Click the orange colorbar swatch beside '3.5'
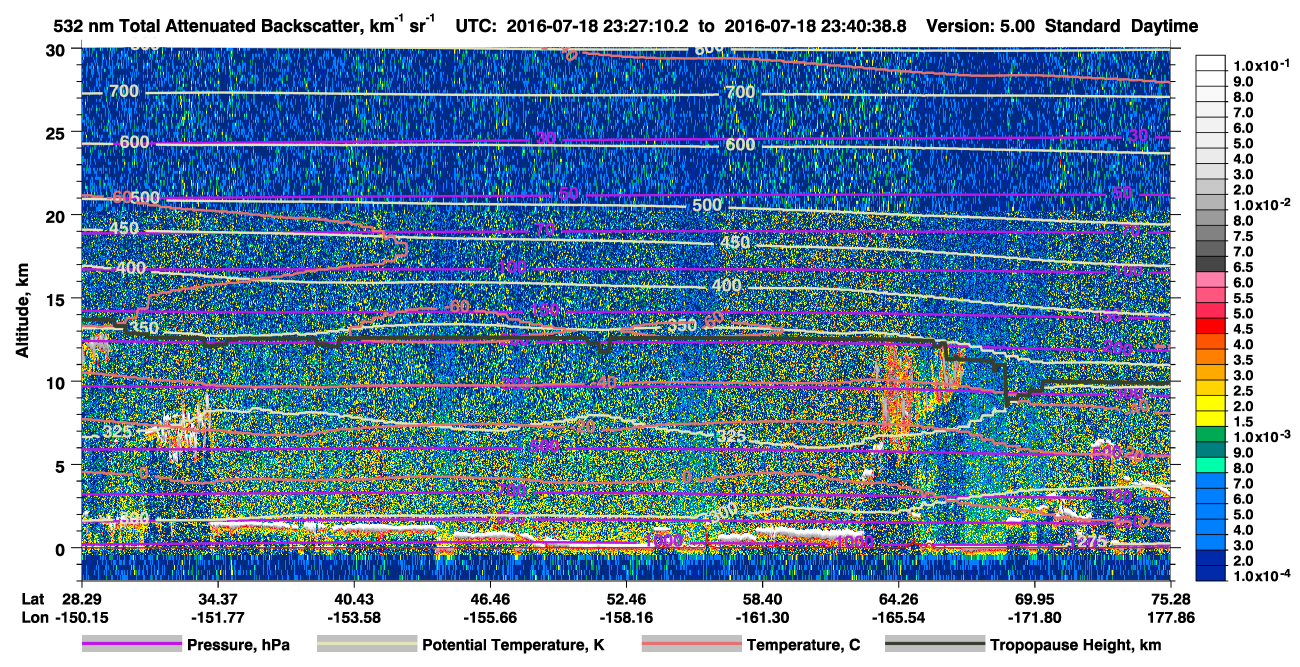This screenshot has height=667, width=1300. (1211, 358)
